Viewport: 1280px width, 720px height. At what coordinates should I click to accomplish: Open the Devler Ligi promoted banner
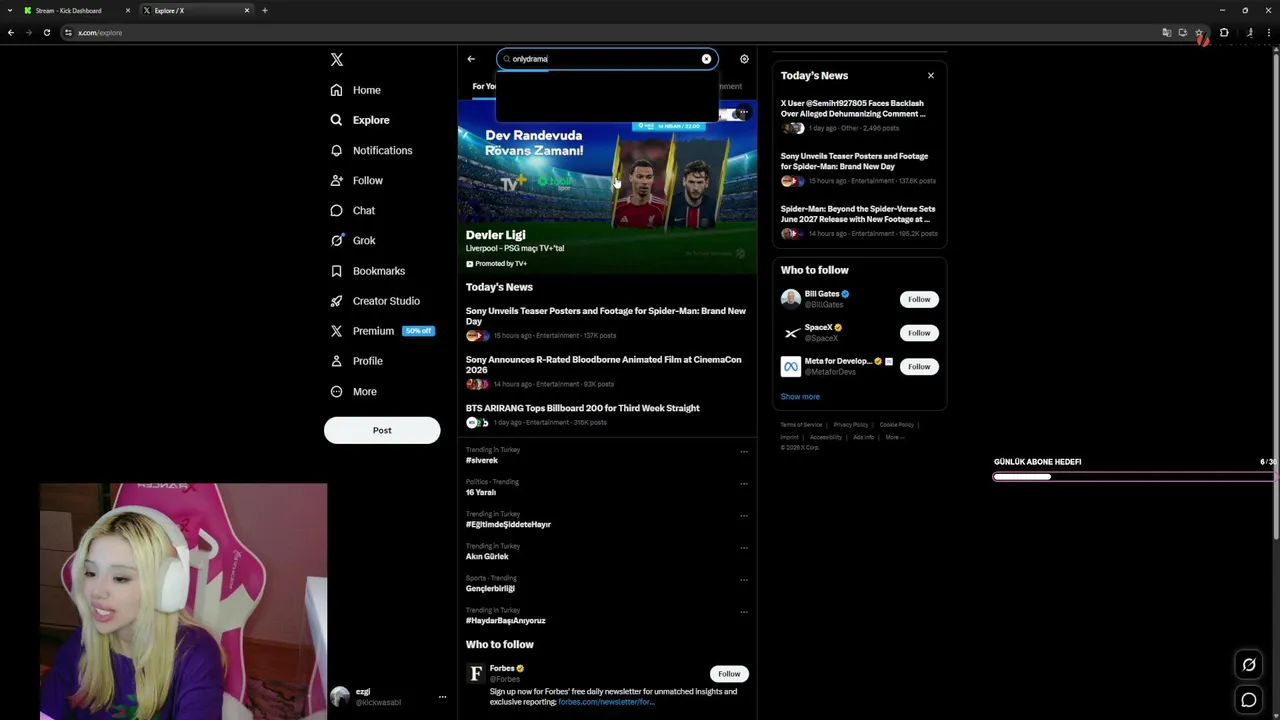pyautogui.click(x=607, y=186)
